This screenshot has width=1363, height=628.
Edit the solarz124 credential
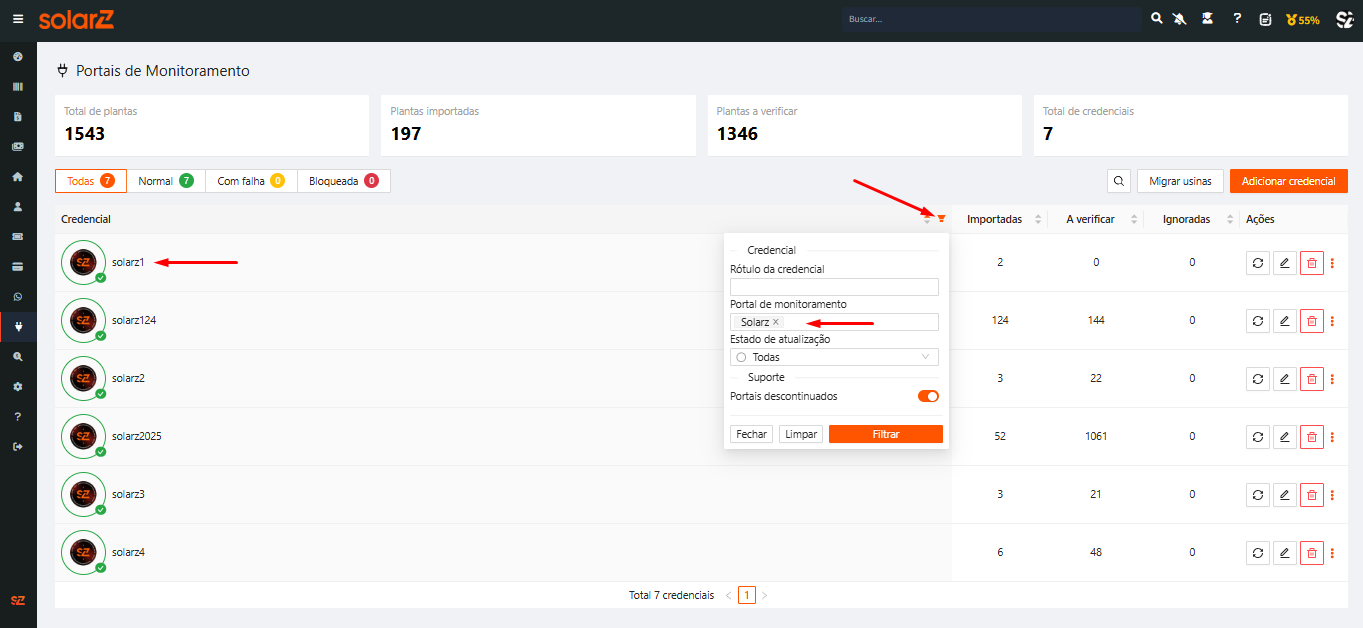click(1285, 321)
